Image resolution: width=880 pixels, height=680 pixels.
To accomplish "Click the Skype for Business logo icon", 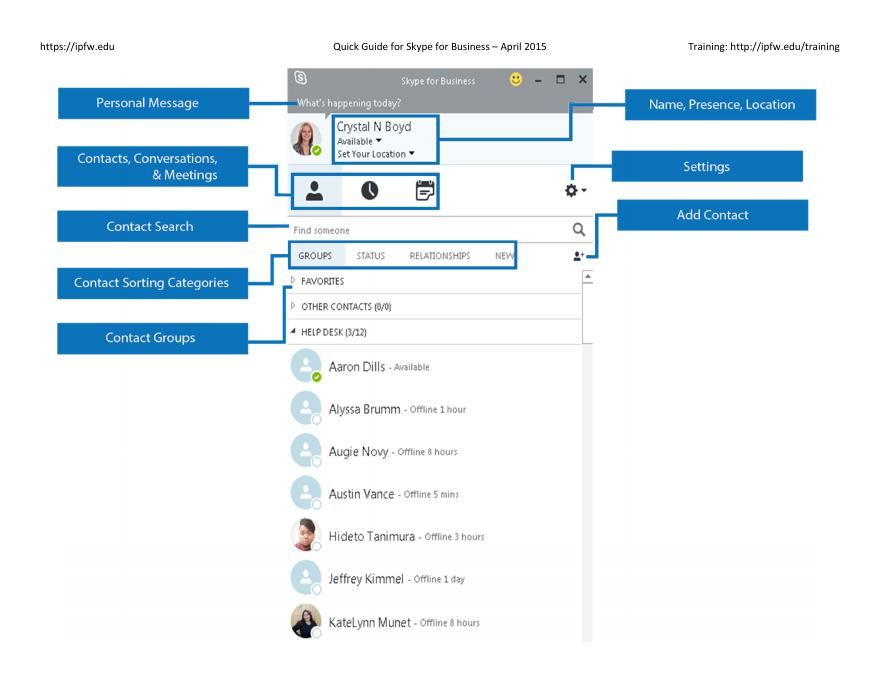I will pos(301,77).
